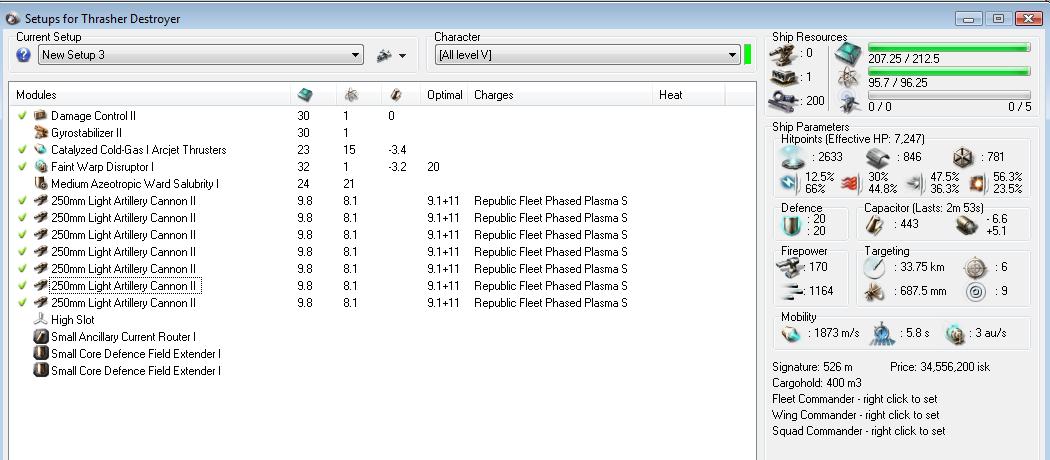1050x460 pixels.
Task: Click the calibration icon showing 200
Action: [783, 101]
